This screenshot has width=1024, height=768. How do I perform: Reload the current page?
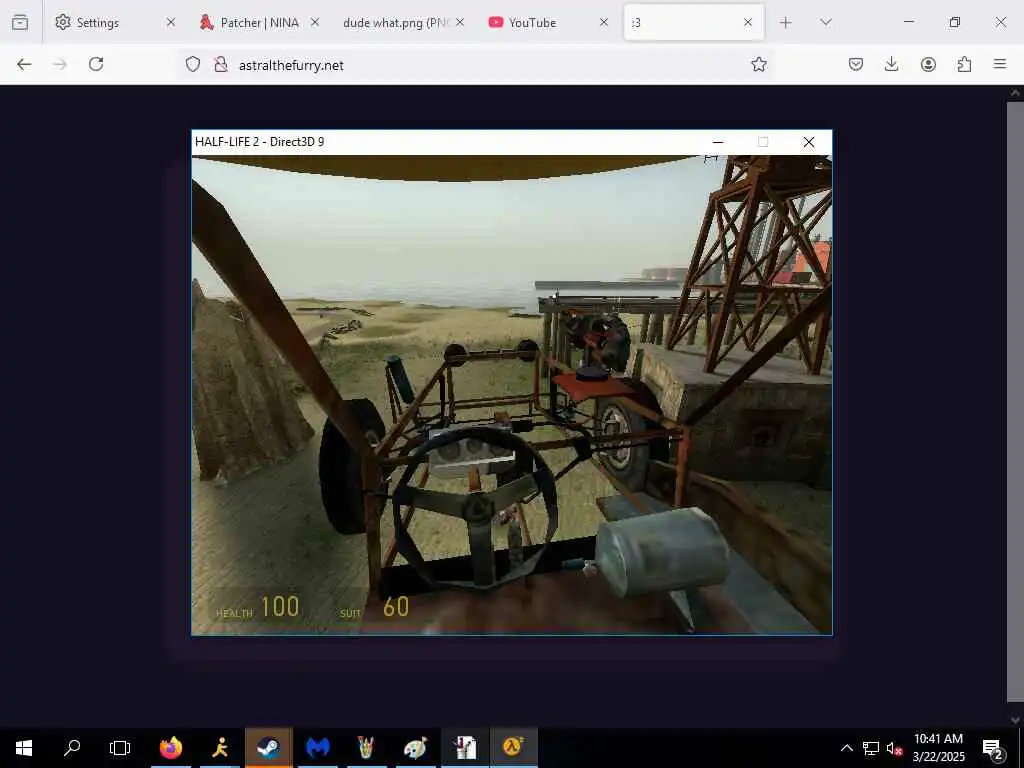coord(96,64)
